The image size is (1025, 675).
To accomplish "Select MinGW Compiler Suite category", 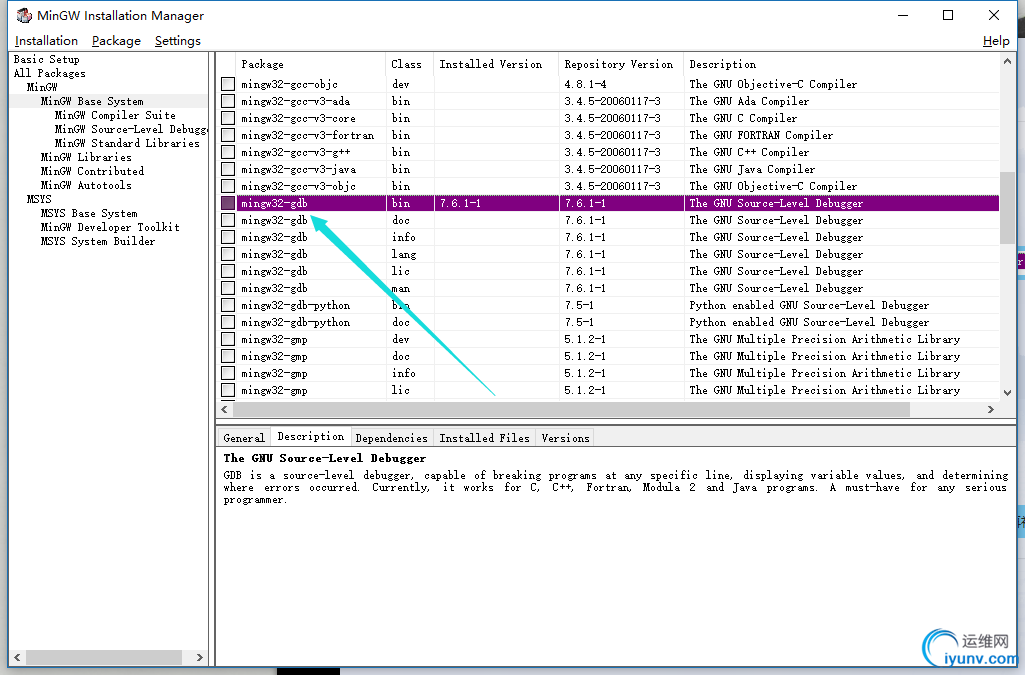I will [x=115, y=115].
